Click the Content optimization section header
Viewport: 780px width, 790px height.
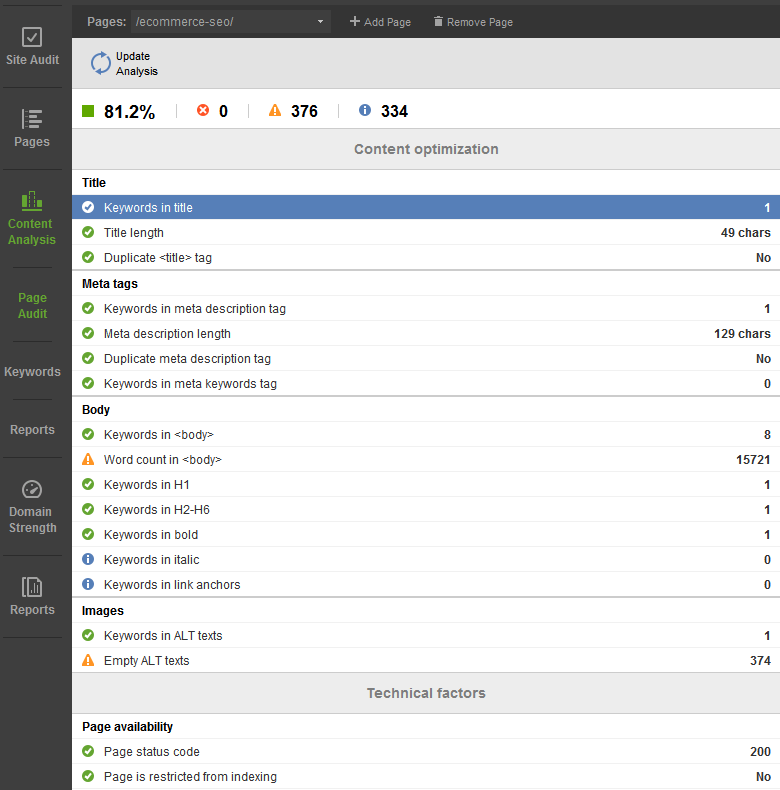pos(426,149)
